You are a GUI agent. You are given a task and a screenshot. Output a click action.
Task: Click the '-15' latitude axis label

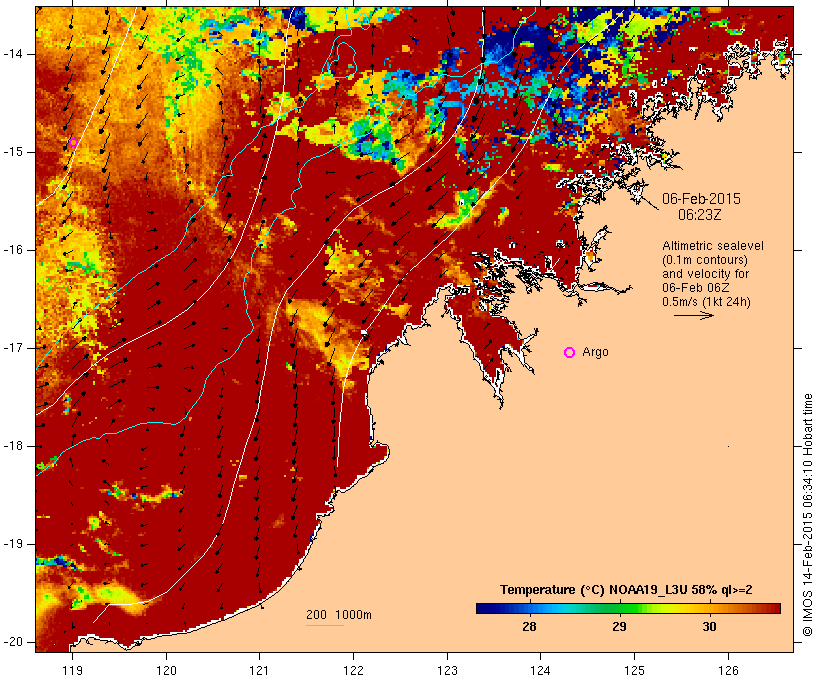pyautogui.click(x=12, y=152)
